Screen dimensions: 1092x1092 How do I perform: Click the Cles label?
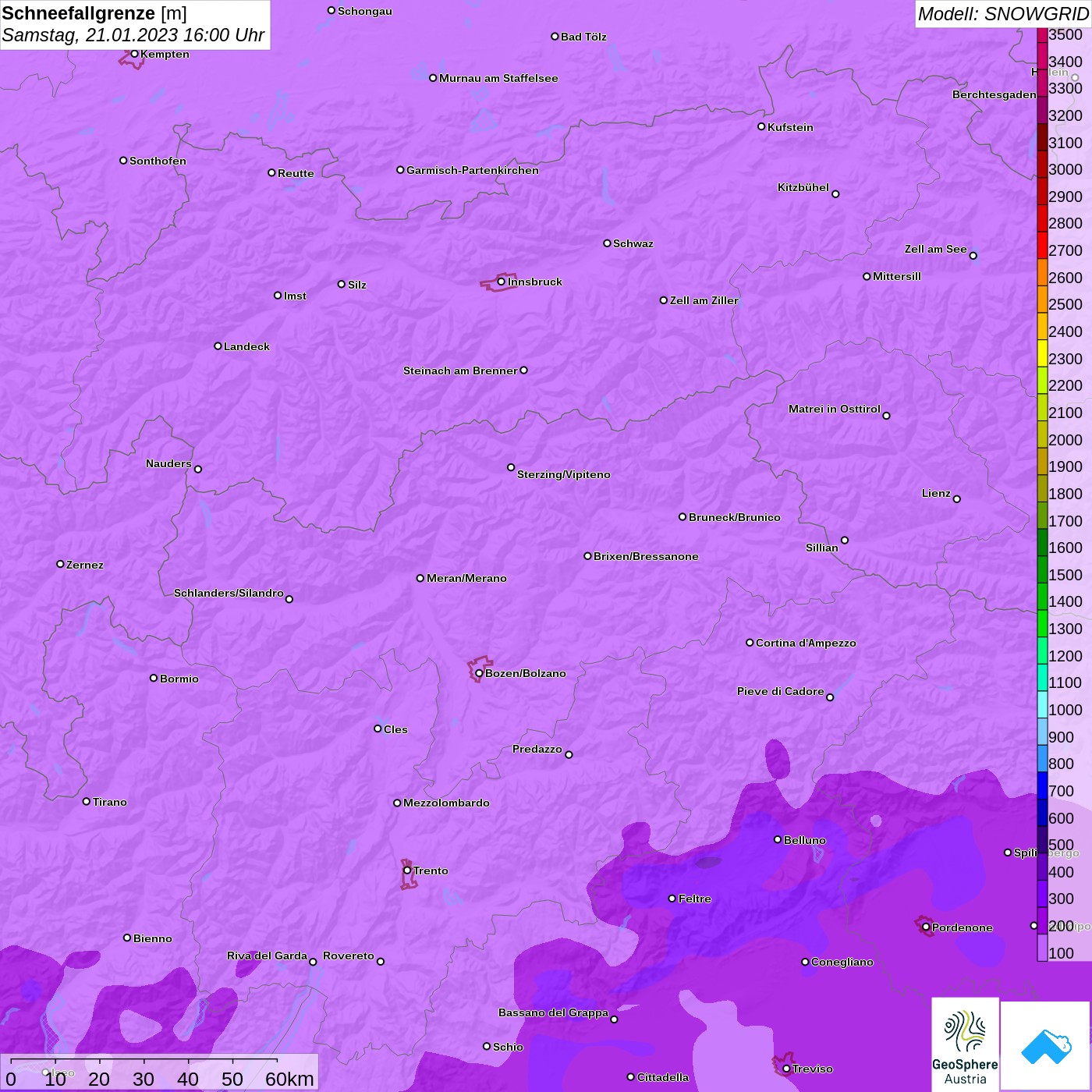tap(395, 729)
